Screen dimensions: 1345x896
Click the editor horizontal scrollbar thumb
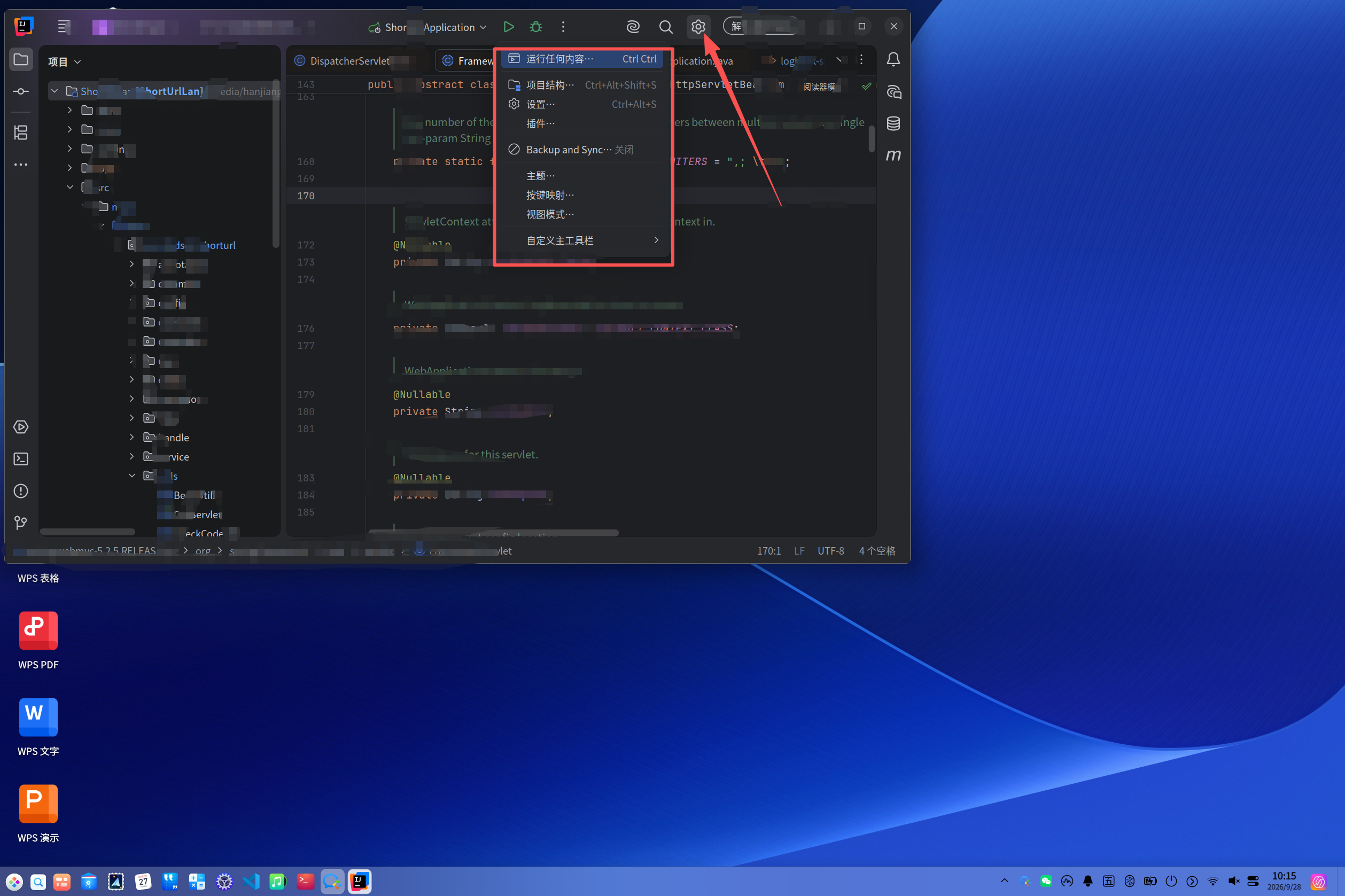coord(494,533)
